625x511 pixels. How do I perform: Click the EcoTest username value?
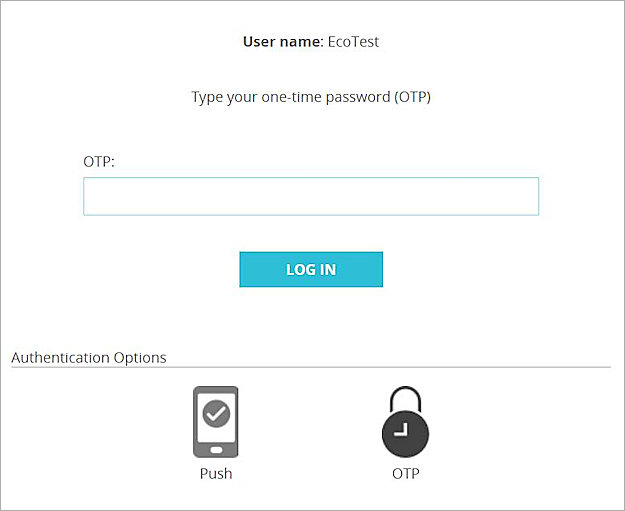coord(353,42)
